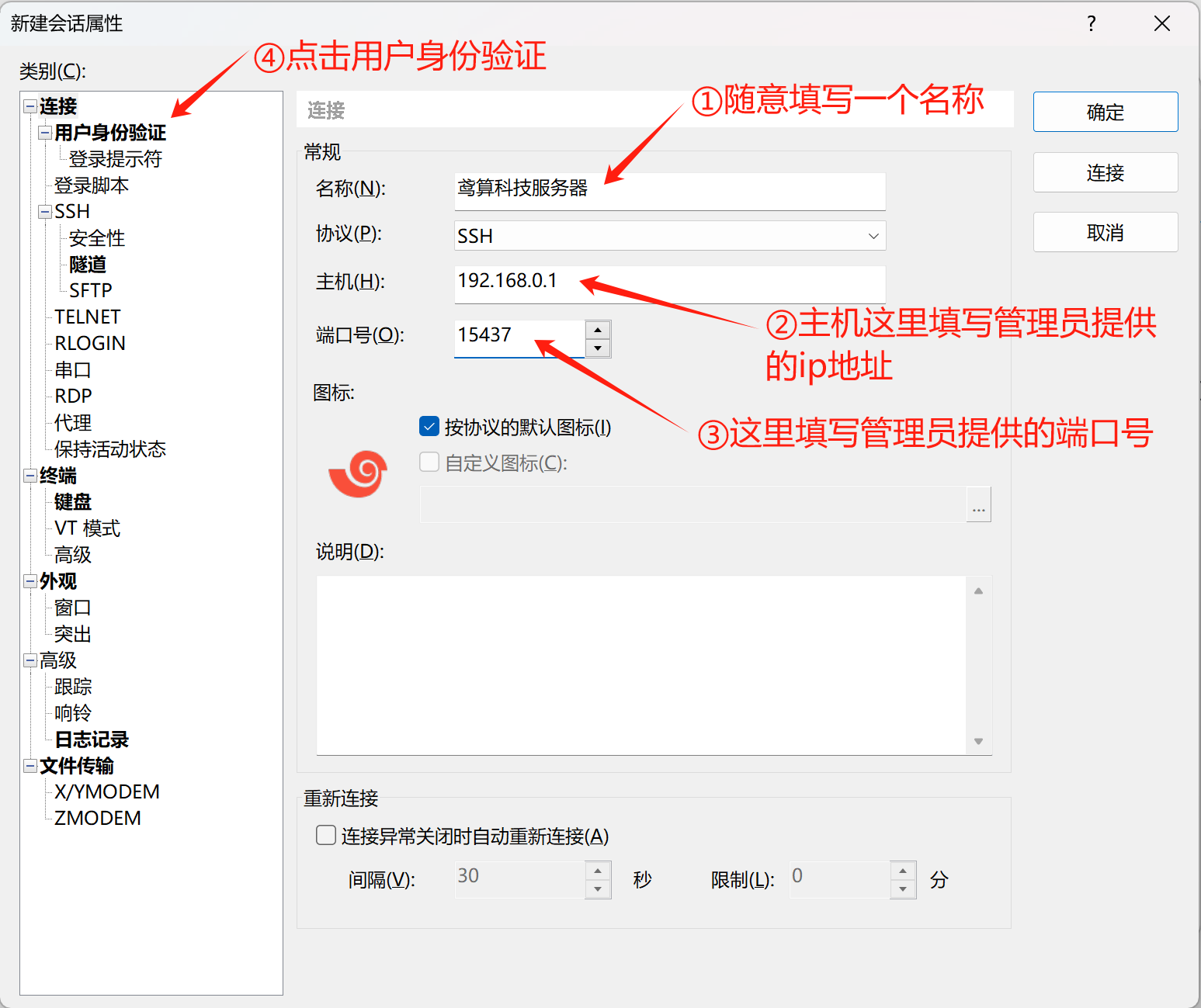
Task: Collapse the 连接 tree node
Action: point(30,106)
